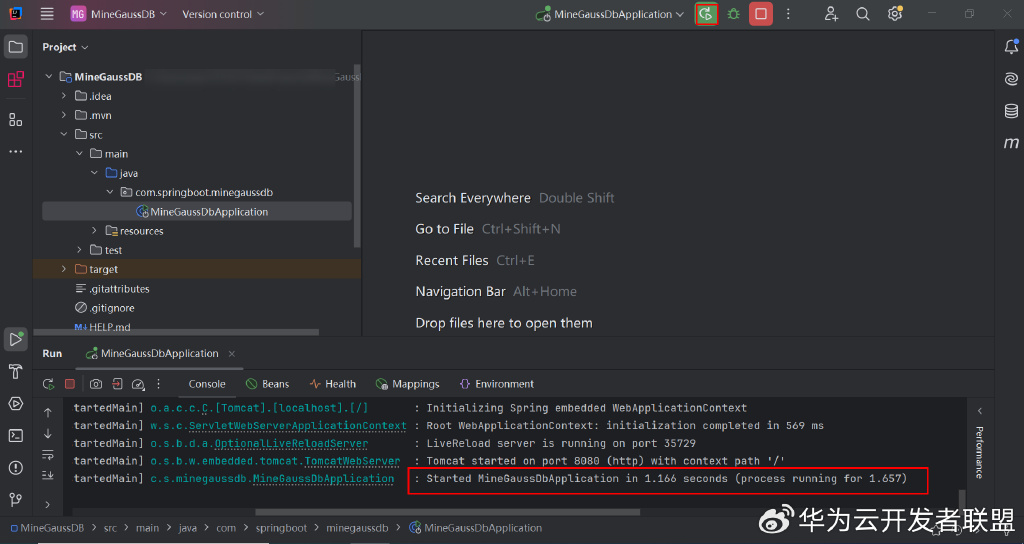The width and height of the screenshot is (1024, 544).
Task: Switch to the Mappings tab
Action: 408,384
